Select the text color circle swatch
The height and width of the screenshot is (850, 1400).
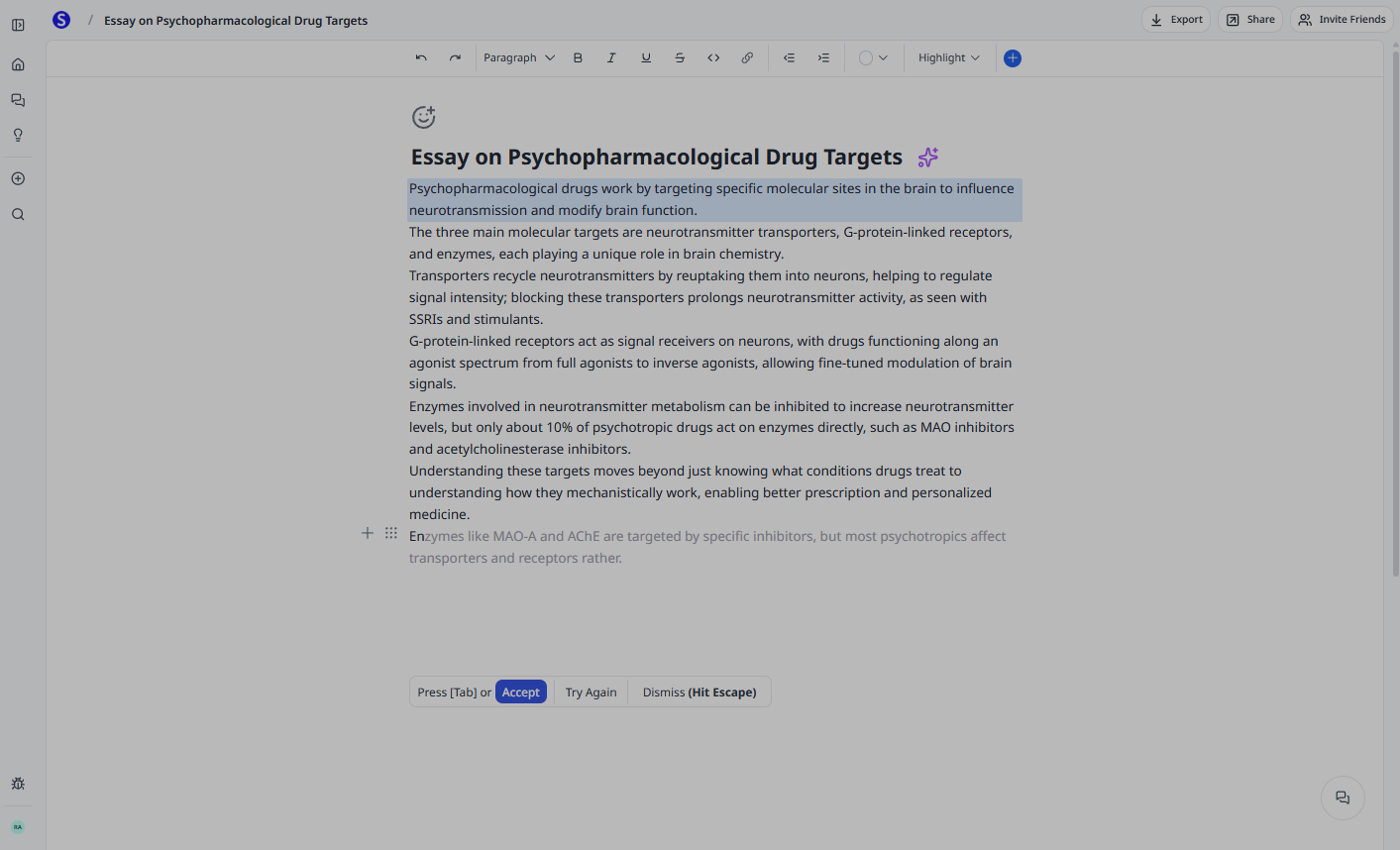[x=867, y=57]
